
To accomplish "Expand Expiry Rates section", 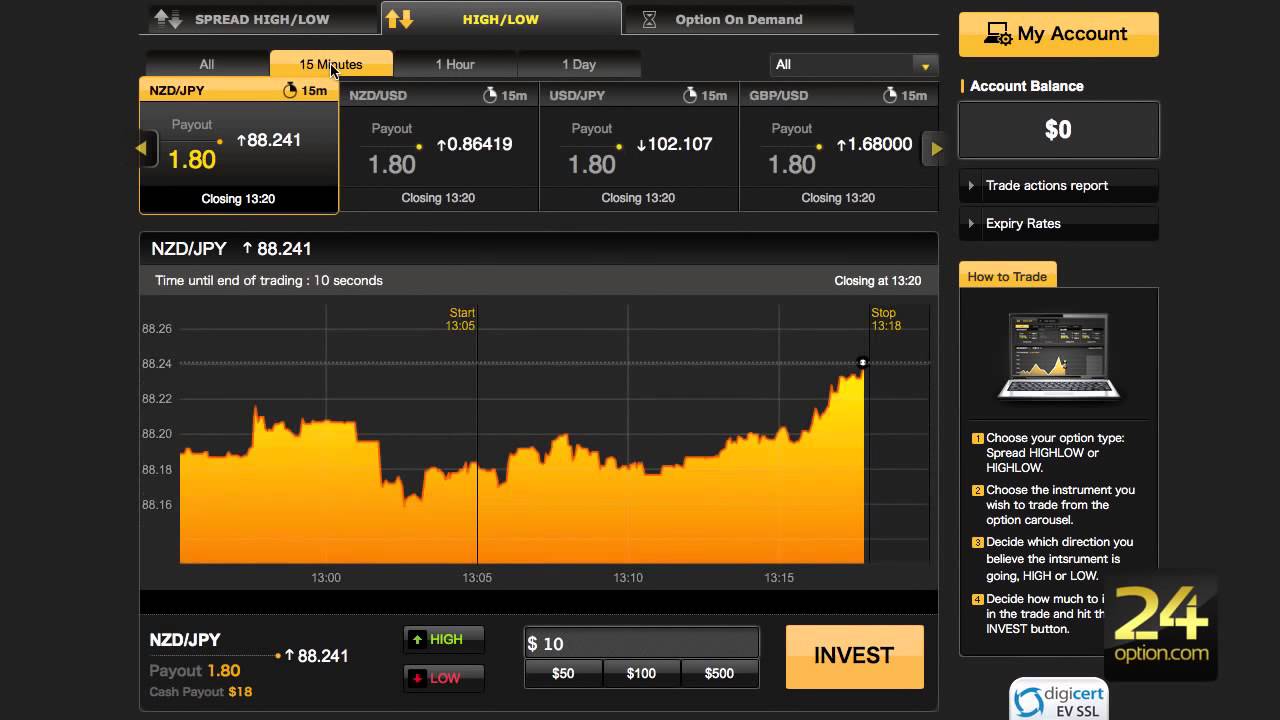I will point(1059,223).
